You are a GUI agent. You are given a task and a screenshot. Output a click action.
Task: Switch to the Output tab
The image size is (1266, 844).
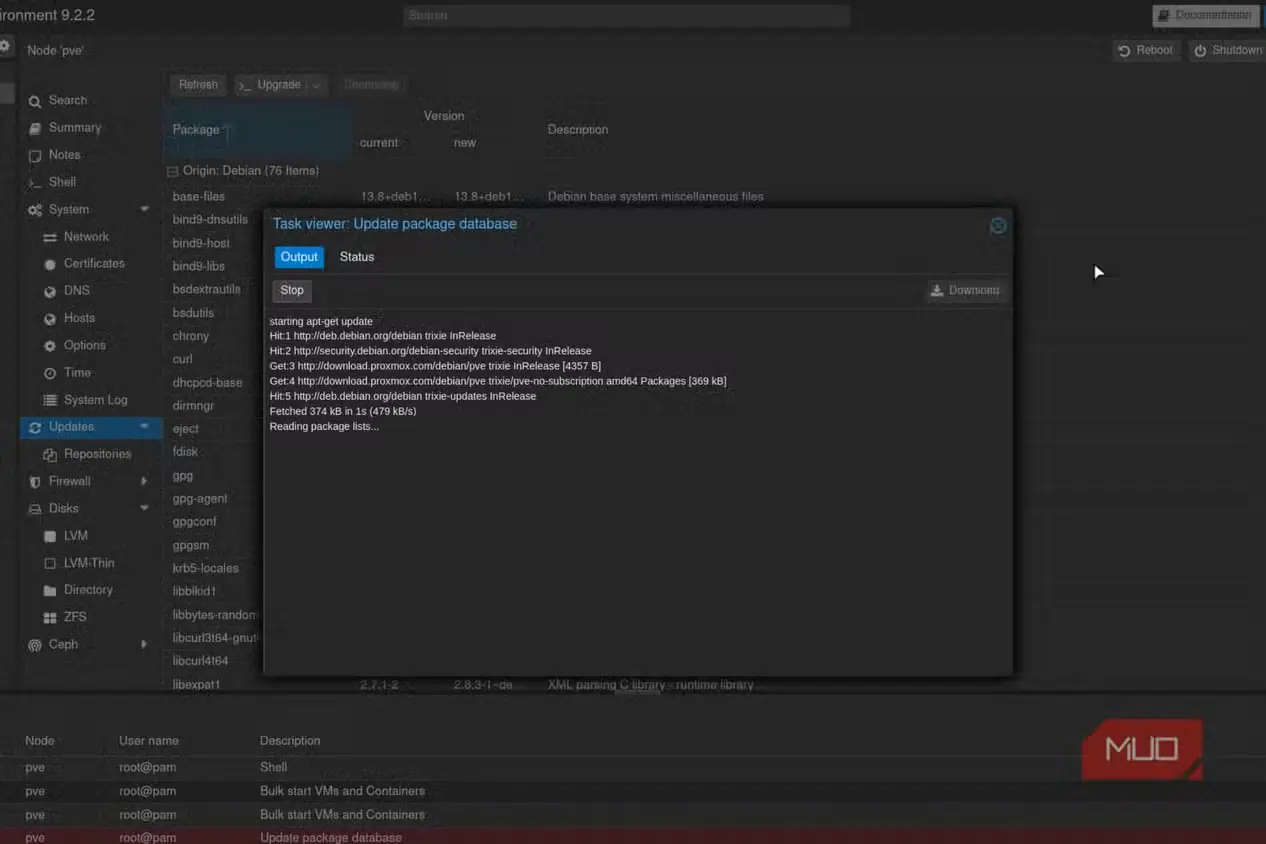tap(299, 257)
